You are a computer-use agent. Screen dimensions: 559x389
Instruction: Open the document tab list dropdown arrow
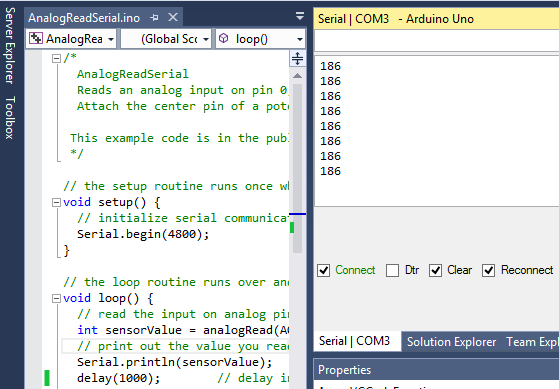click(300, 16)
